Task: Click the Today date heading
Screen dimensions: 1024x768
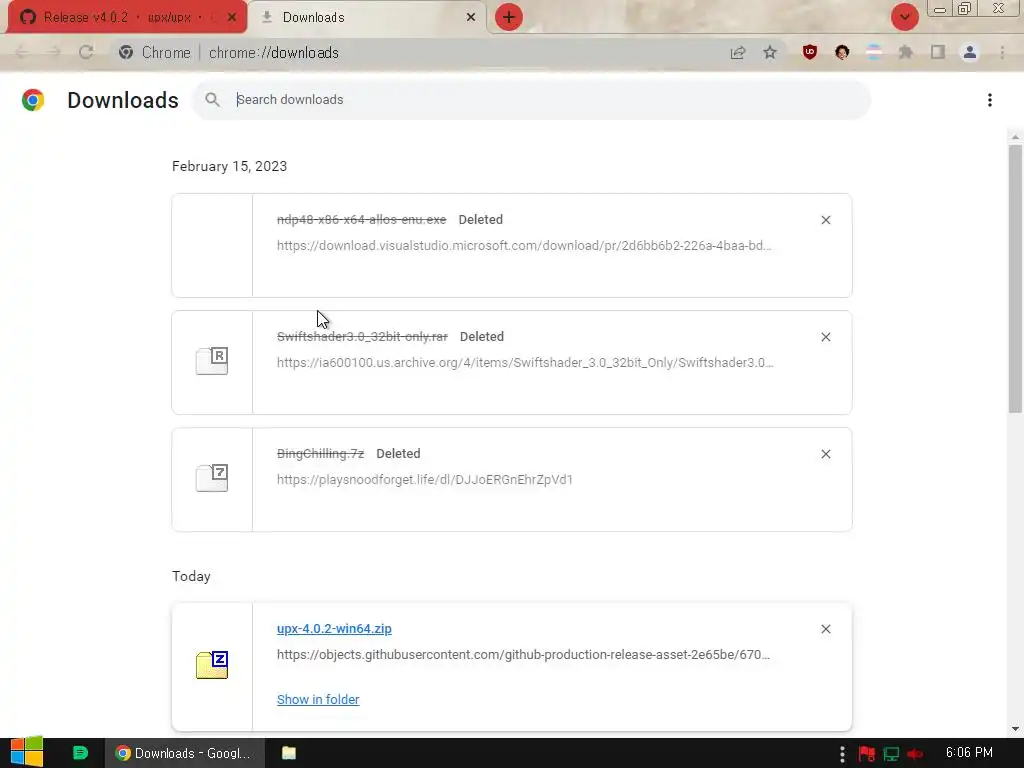Action: tap(191, 576)
